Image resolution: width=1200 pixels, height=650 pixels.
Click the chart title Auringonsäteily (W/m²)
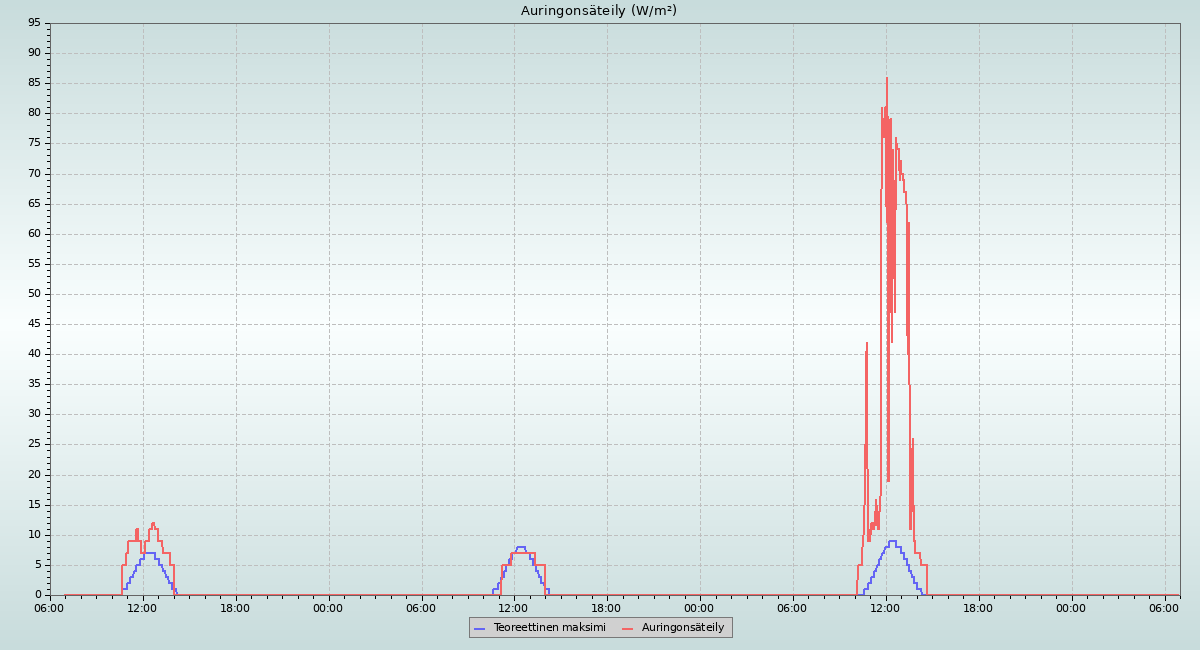coord(598,11)
